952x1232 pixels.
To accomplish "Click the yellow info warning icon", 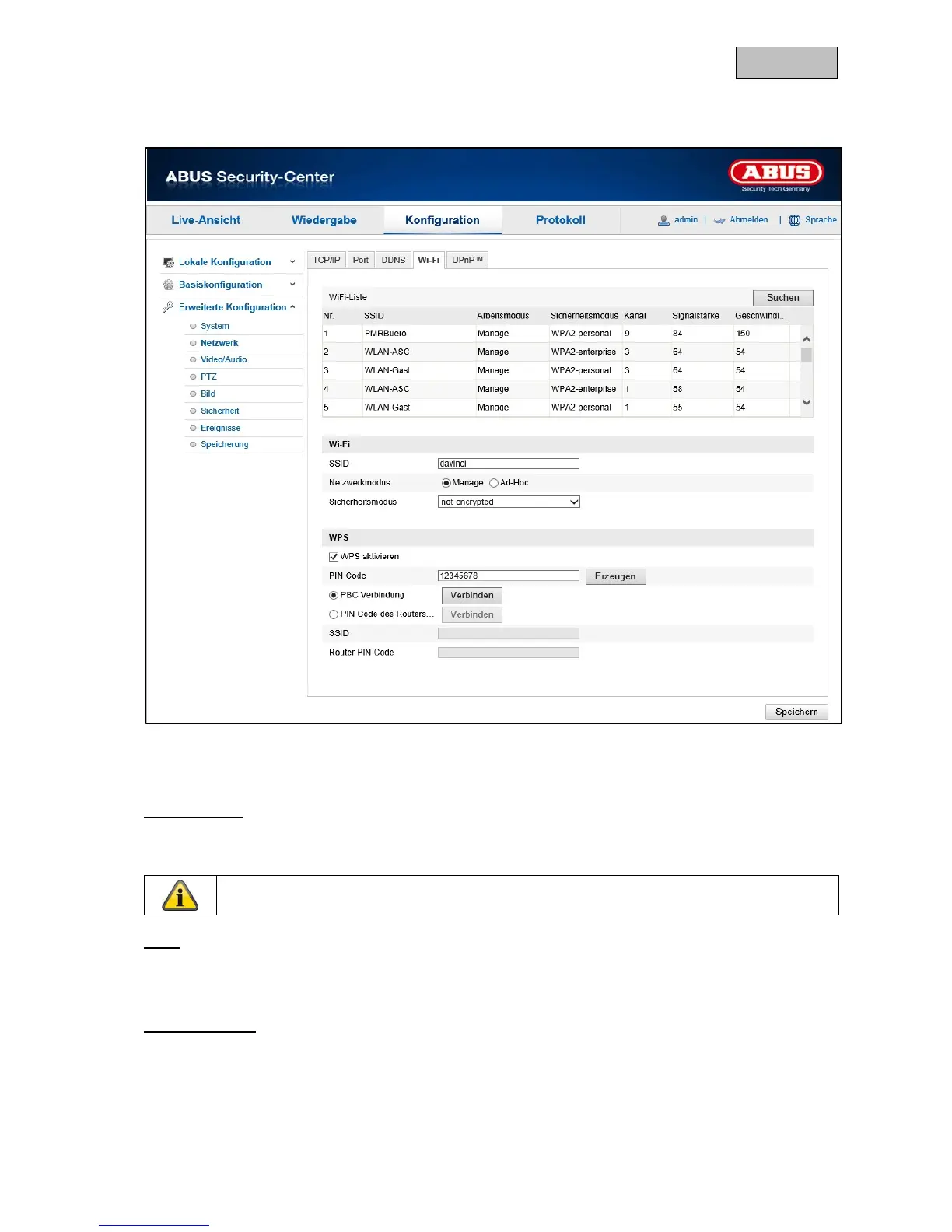I will [x=180, y=895].
